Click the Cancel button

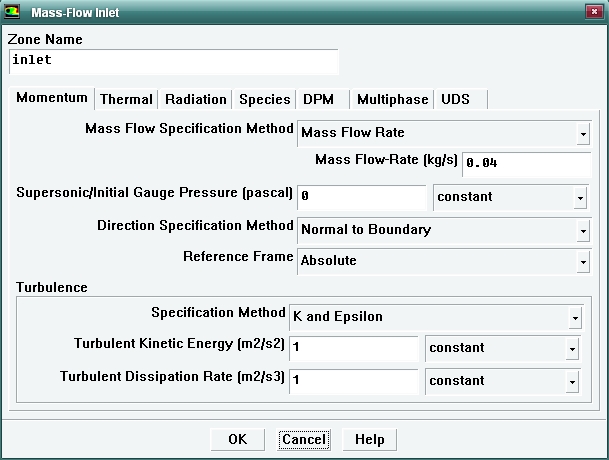303,439
